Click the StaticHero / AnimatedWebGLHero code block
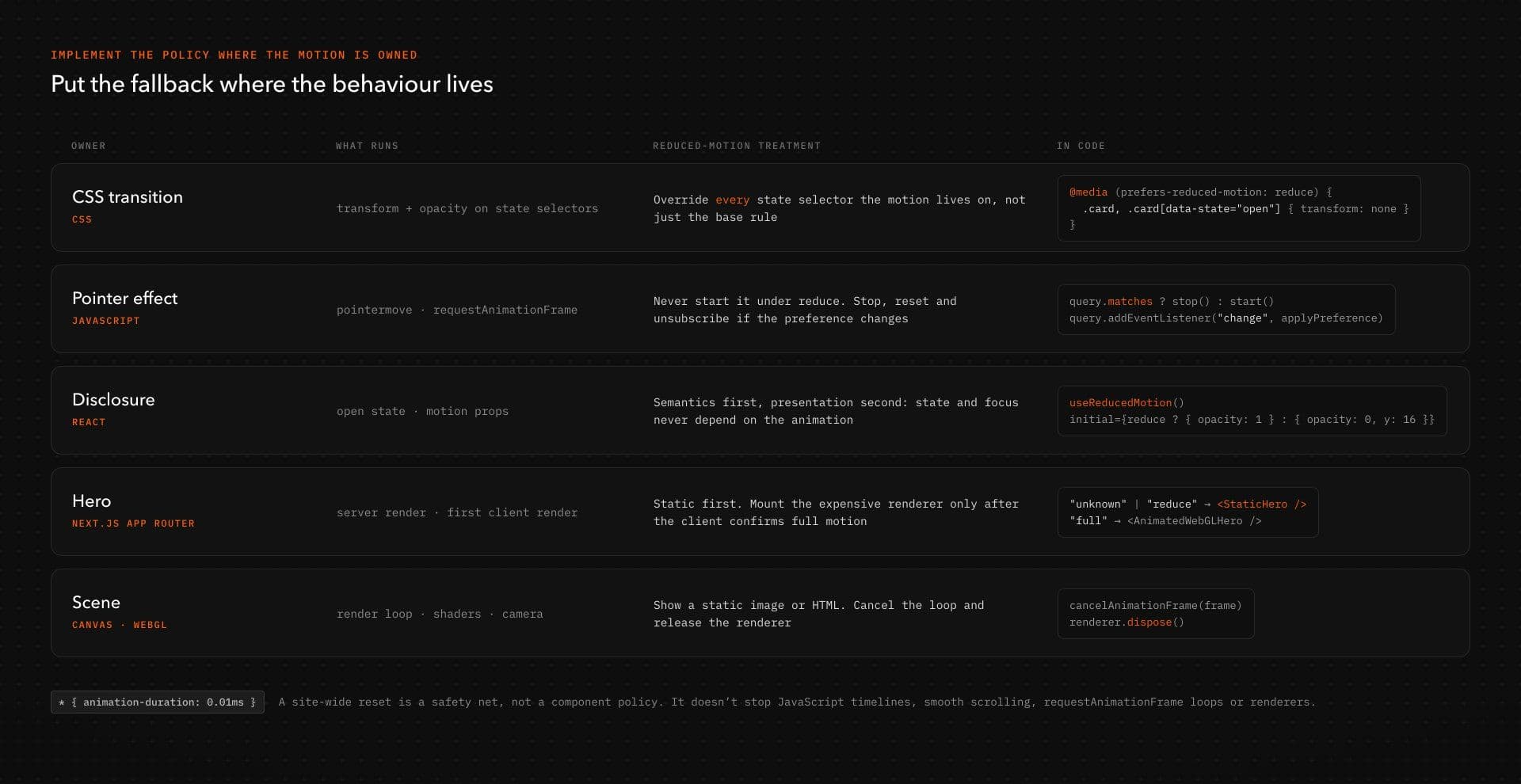Viewport: 1521px width, 784px height. coord(1188,512)
